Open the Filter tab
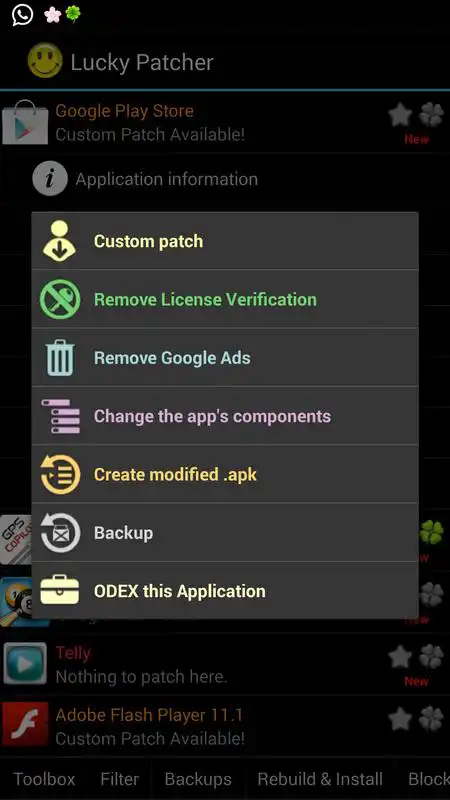 [119, 779]
